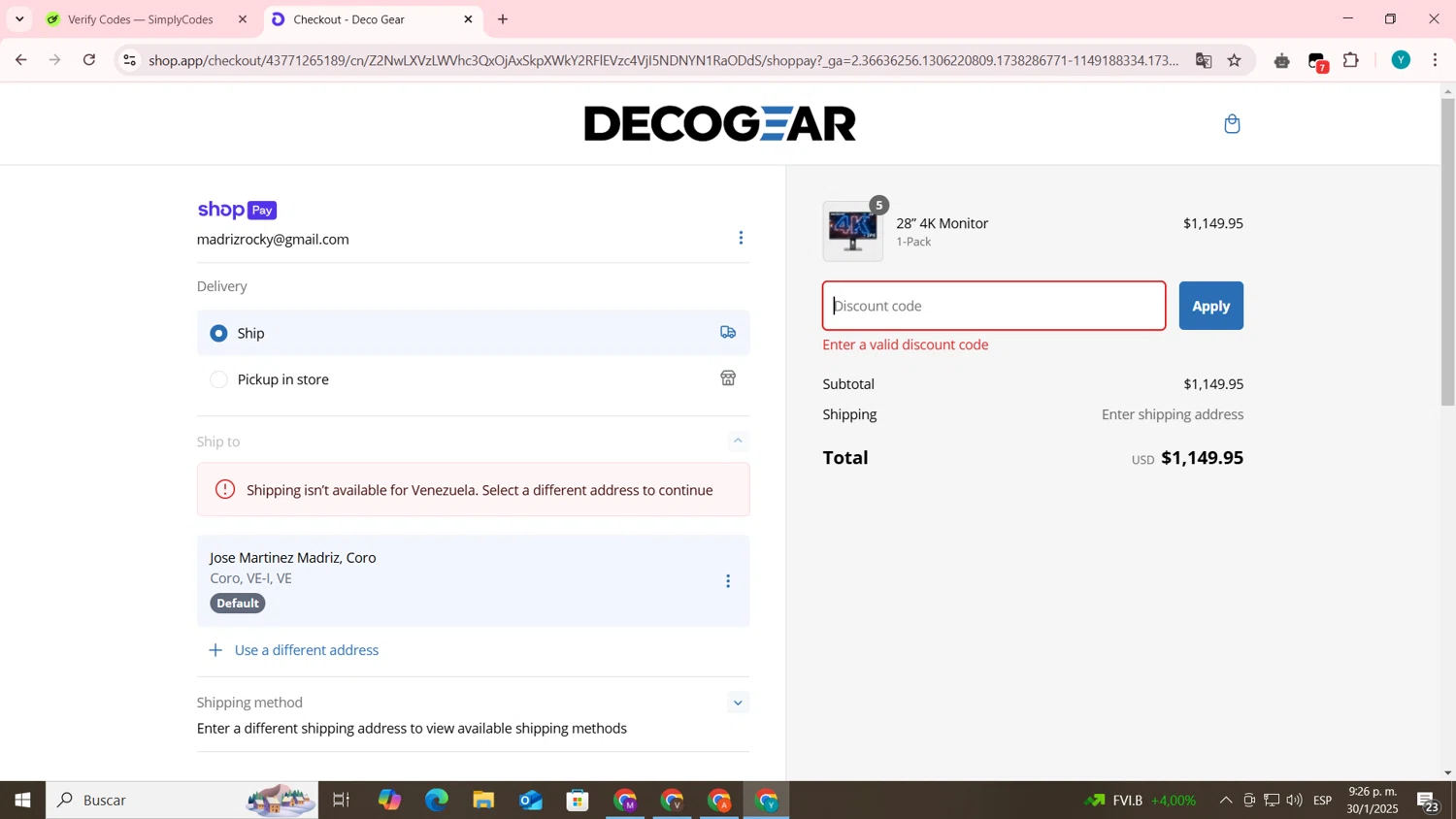This screenshot has height=819, width=1456.
Task: Click Use a different address link
Action: (x=307, y=650)
